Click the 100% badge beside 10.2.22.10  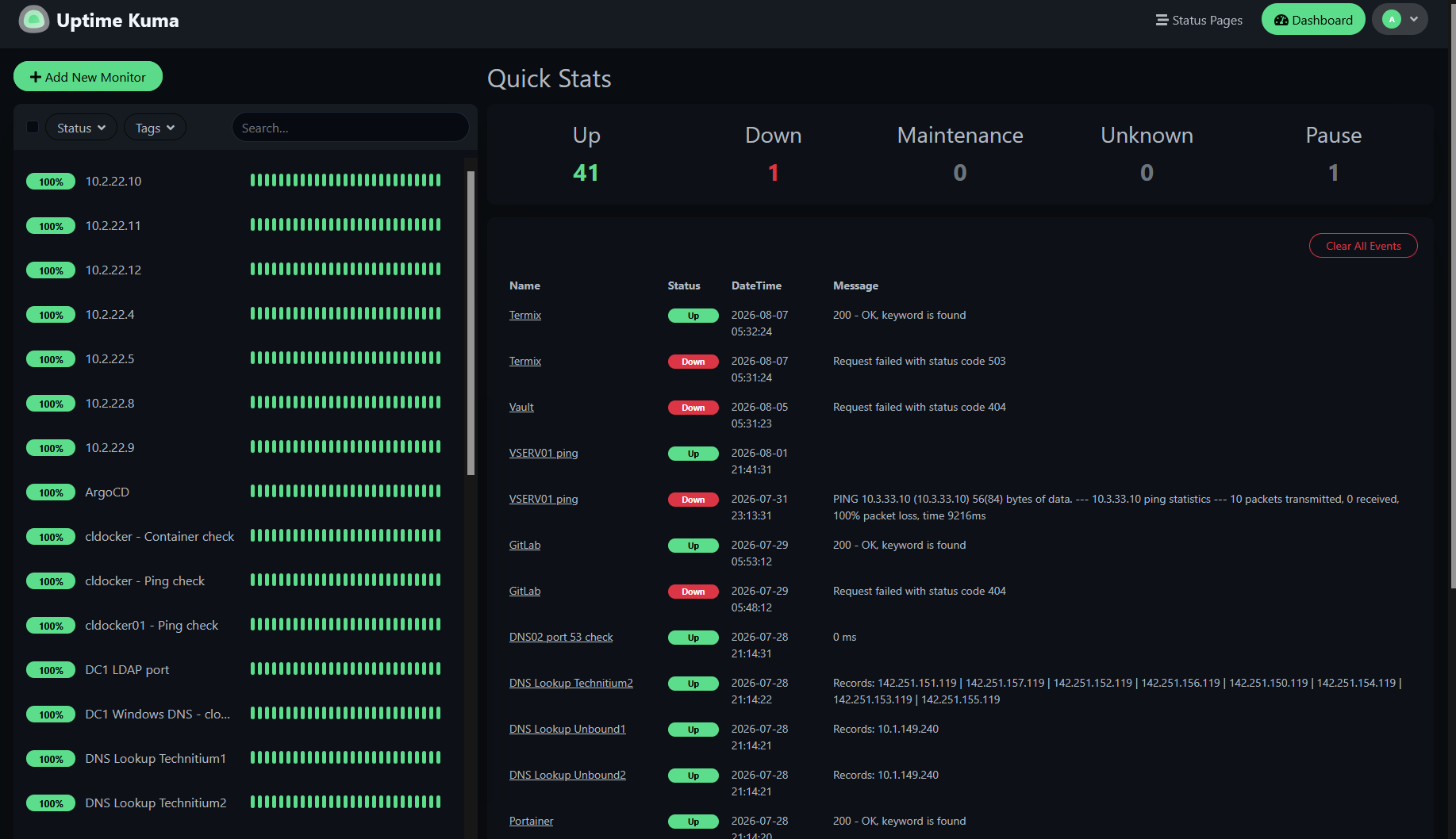(x=51, y=182)
